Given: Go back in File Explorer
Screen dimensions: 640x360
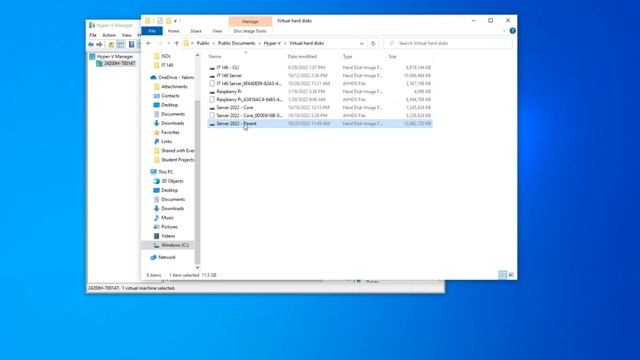Looking at the screenshot, I should point(149,43).
